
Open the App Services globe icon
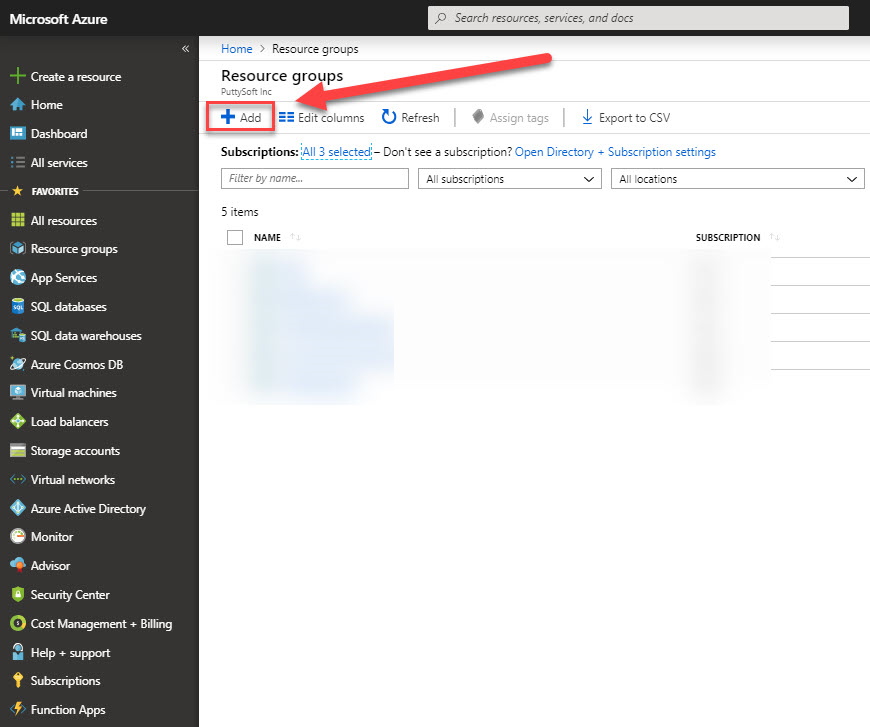pyautogui.click(x=18, y=277)
